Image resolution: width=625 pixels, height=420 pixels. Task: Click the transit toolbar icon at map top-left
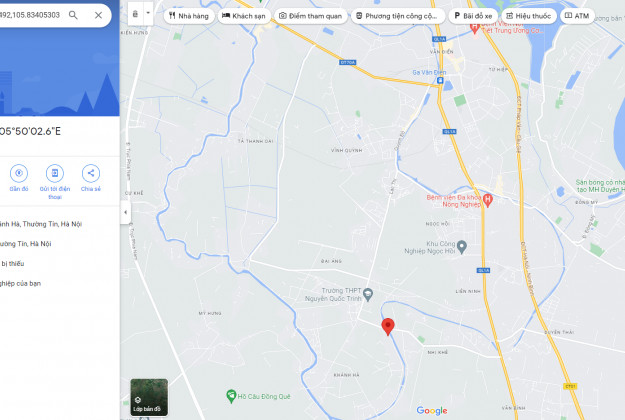tap(135, 14)
